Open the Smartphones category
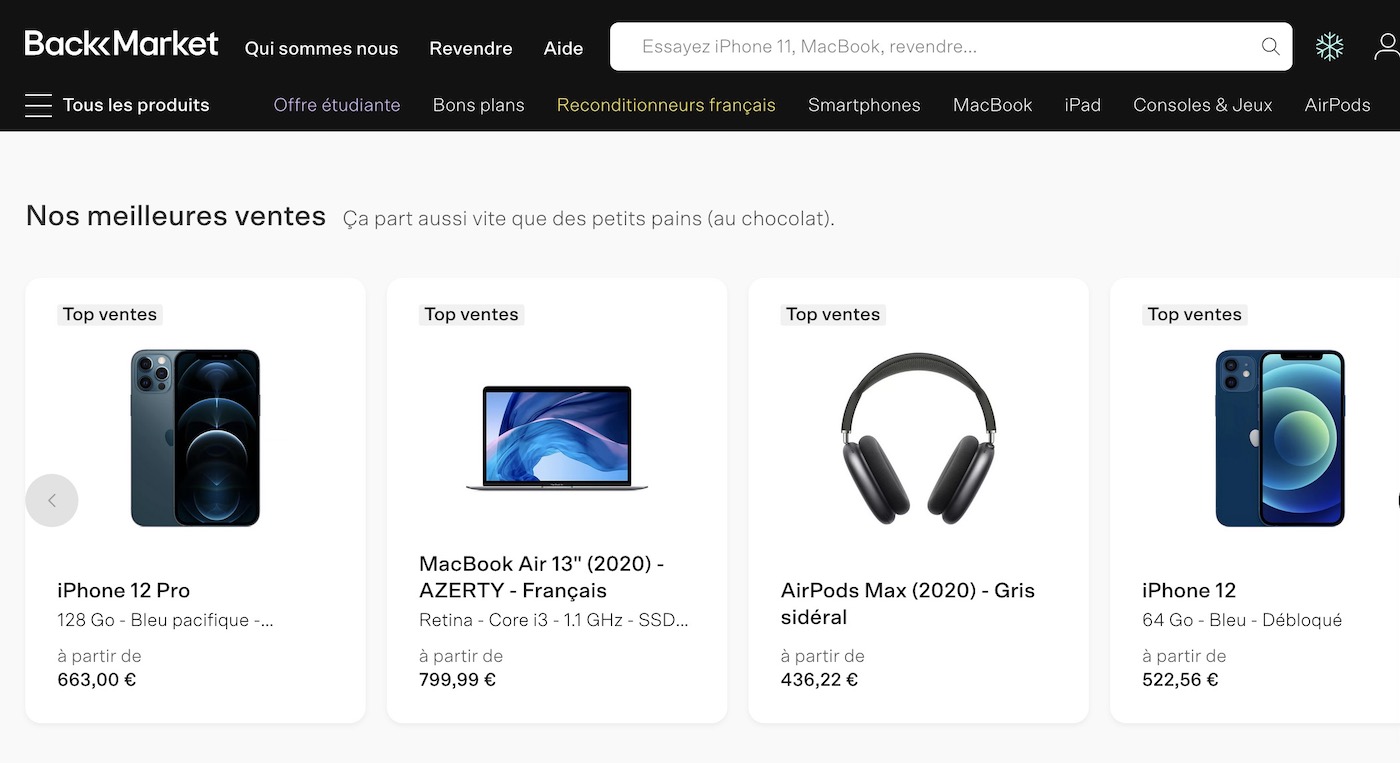The image size is (1400, 763). [864, 104]
